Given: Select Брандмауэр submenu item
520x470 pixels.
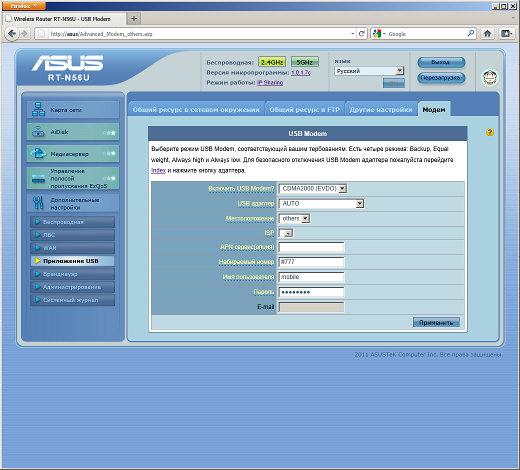Looking at the screenshot, I should coord(73,274).
